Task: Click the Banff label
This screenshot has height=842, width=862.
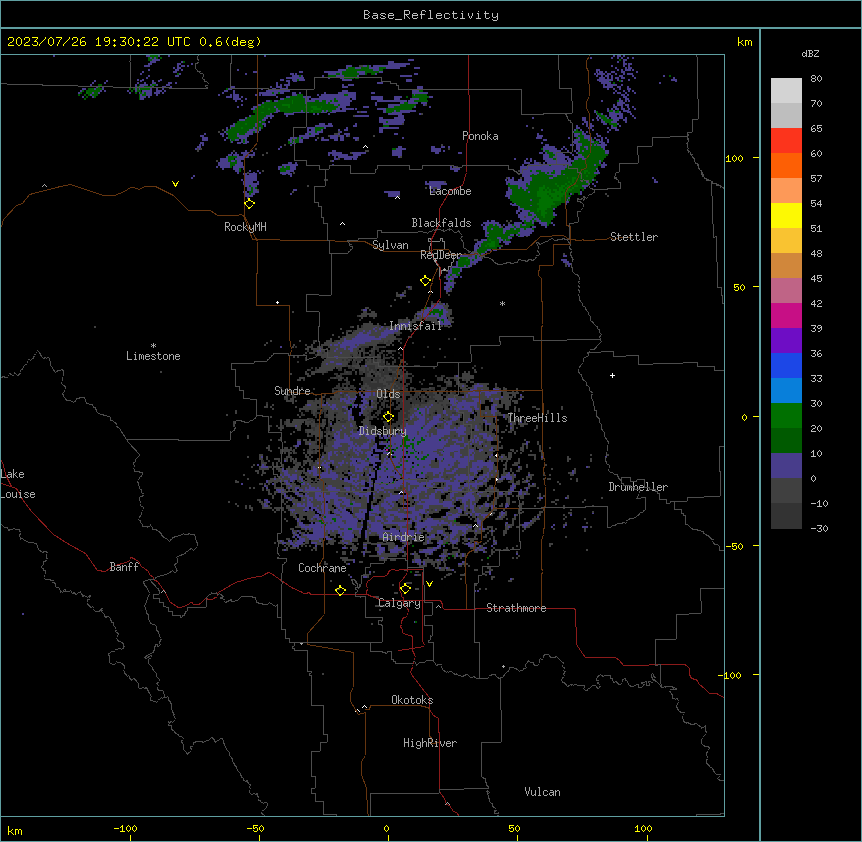Action: click(x=124, y=567)
